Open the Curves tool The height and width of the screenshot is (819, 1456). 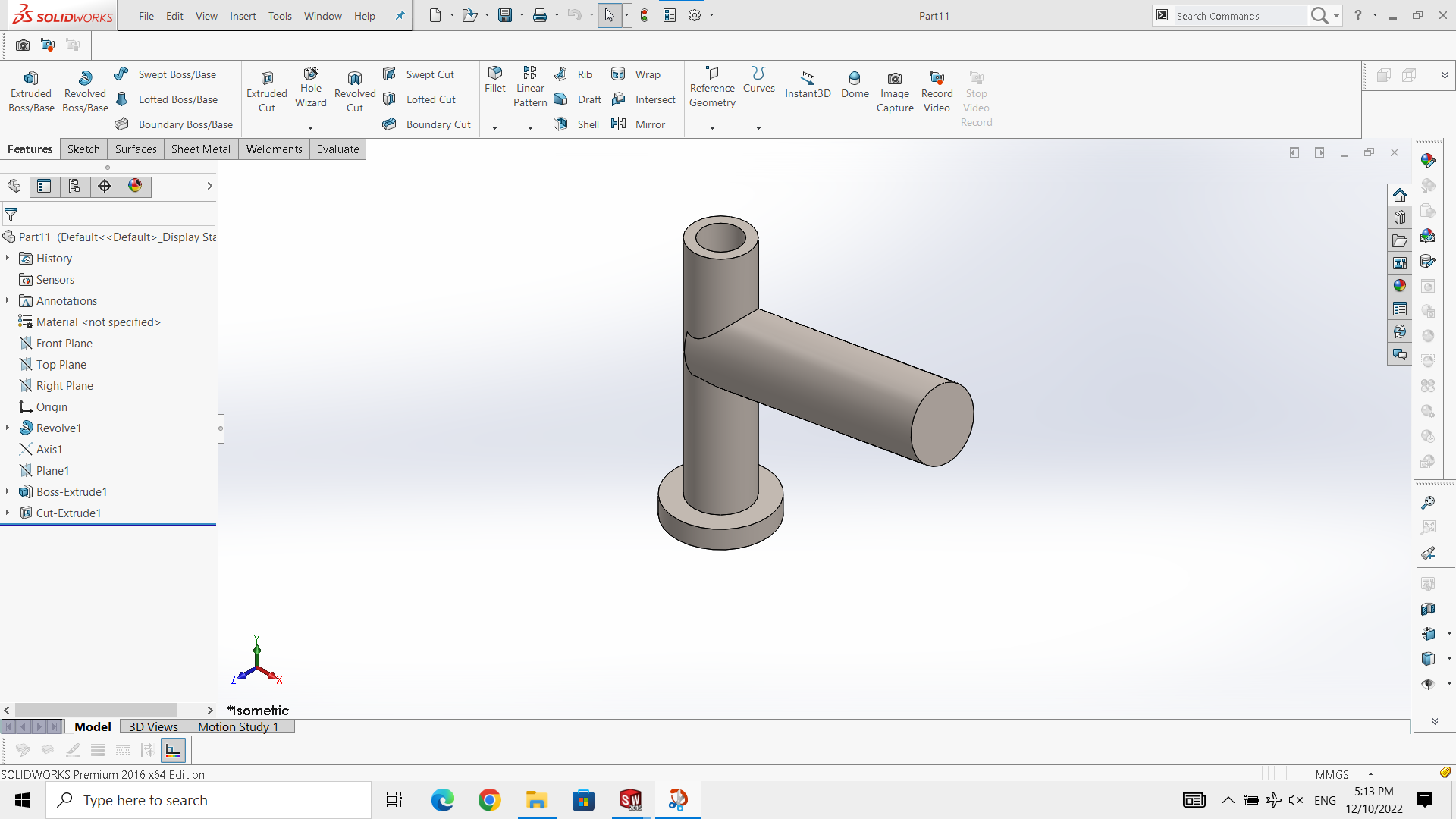pos(759,80)
